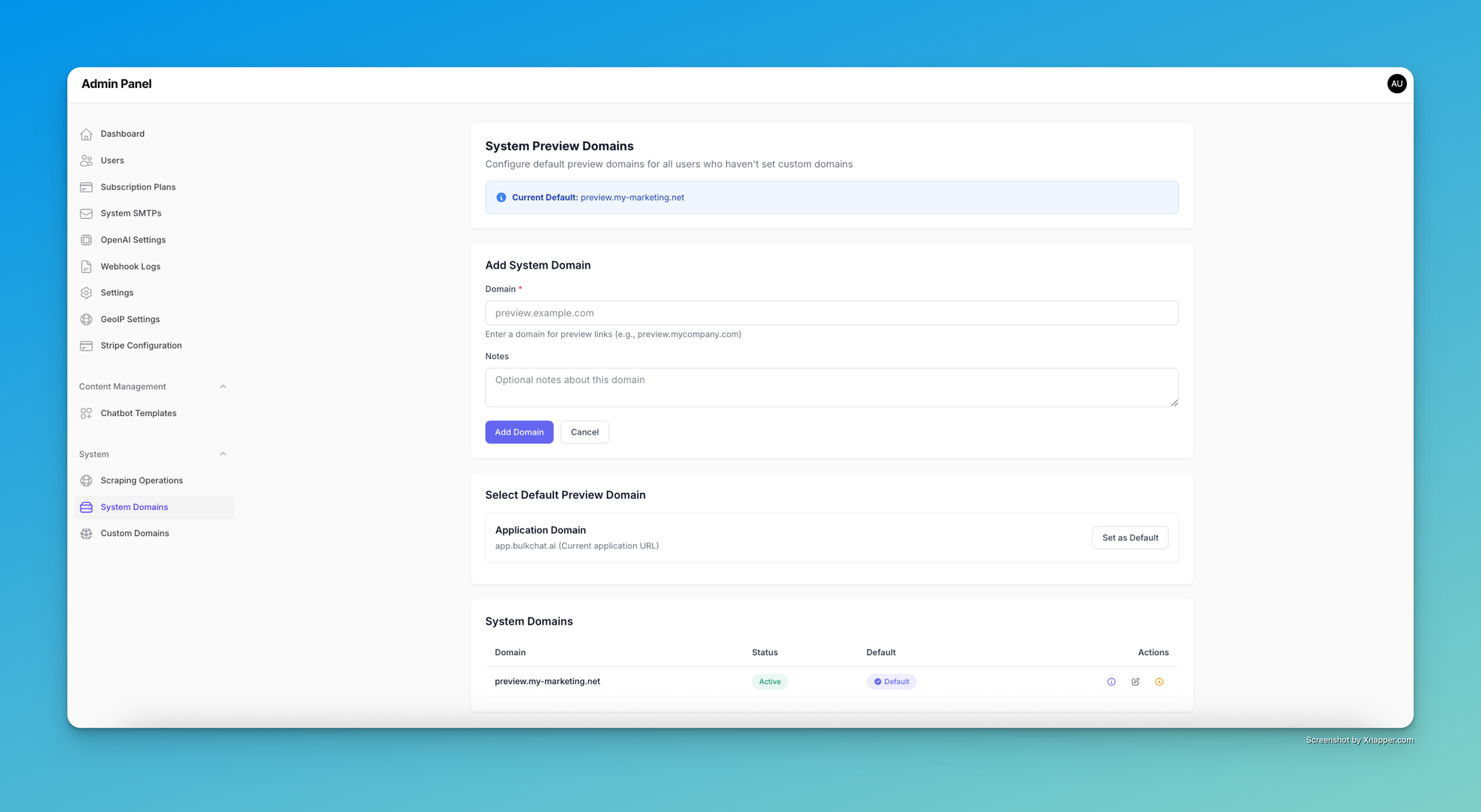The image size is (1481, 812).
Task: Collapse the Content Management section
Action: [x=223, y=386]
